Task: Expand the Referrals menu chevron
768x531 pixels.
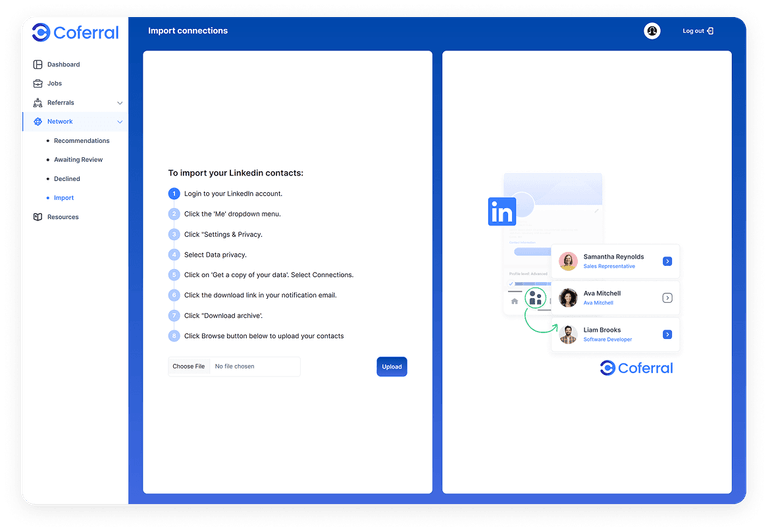Action: coord(120,103)
